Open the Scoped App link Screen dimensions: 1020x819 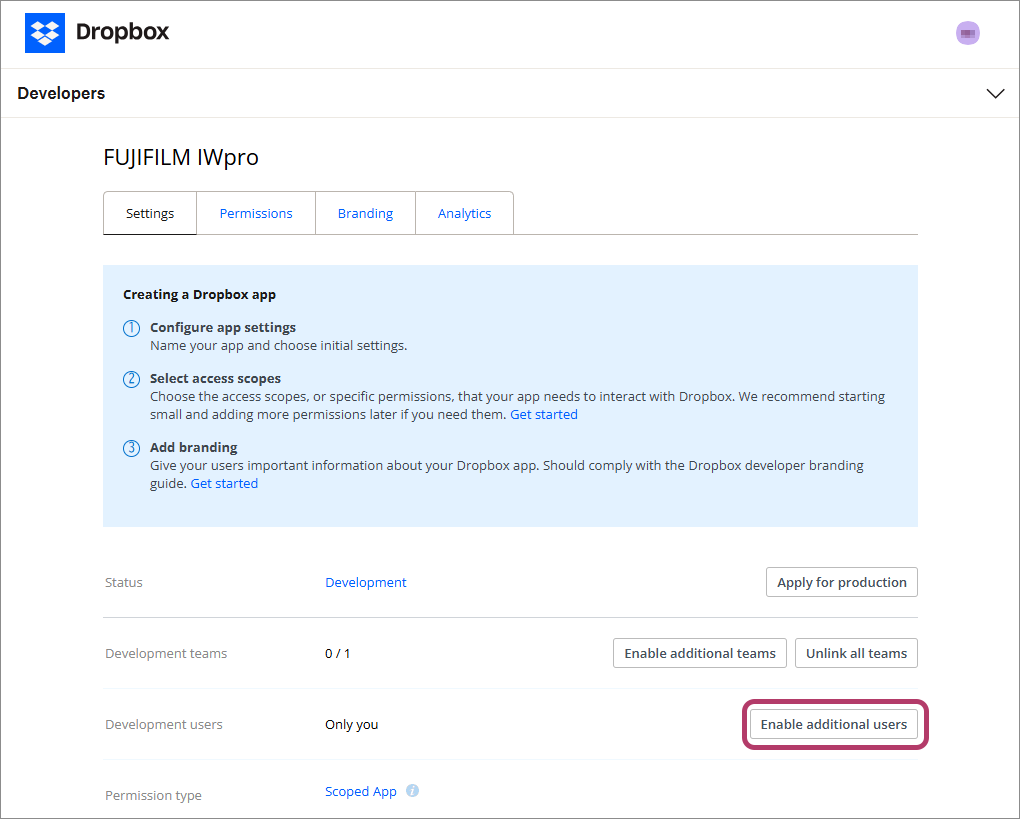[361, 791]
